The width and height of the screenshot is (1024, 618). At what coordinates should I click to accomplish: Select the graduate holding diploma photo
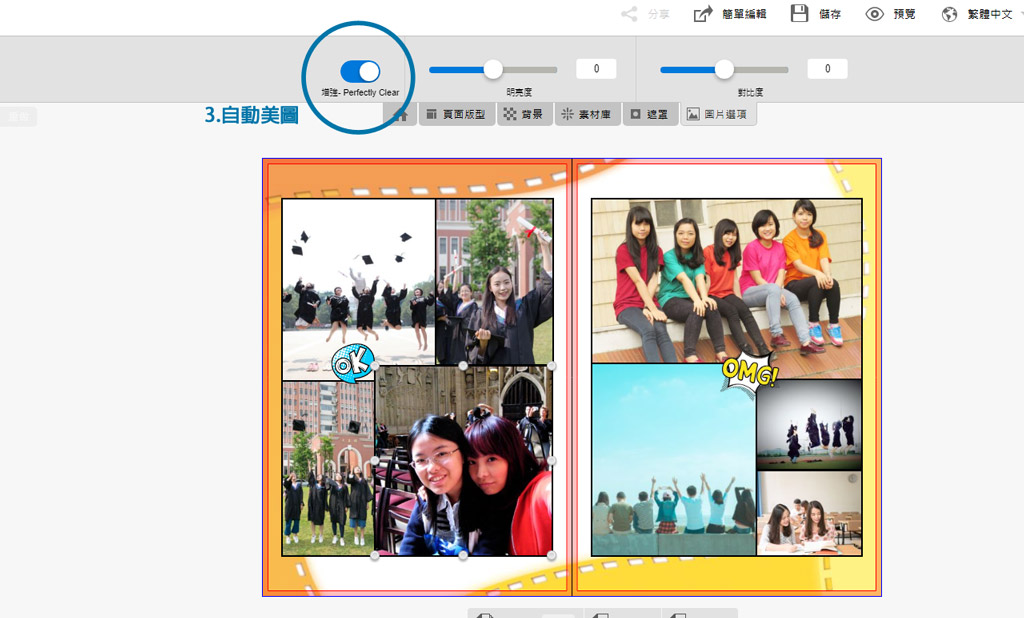494,282
